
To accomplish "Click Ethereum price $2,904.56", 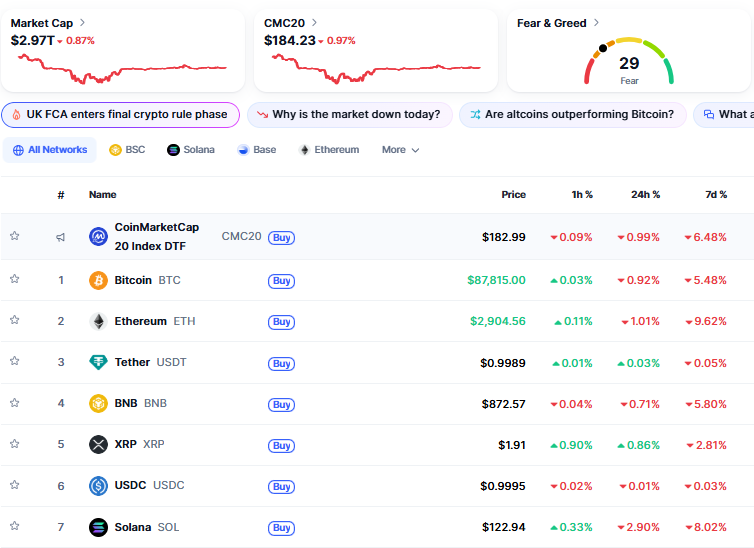I will (x=498, y=321).
